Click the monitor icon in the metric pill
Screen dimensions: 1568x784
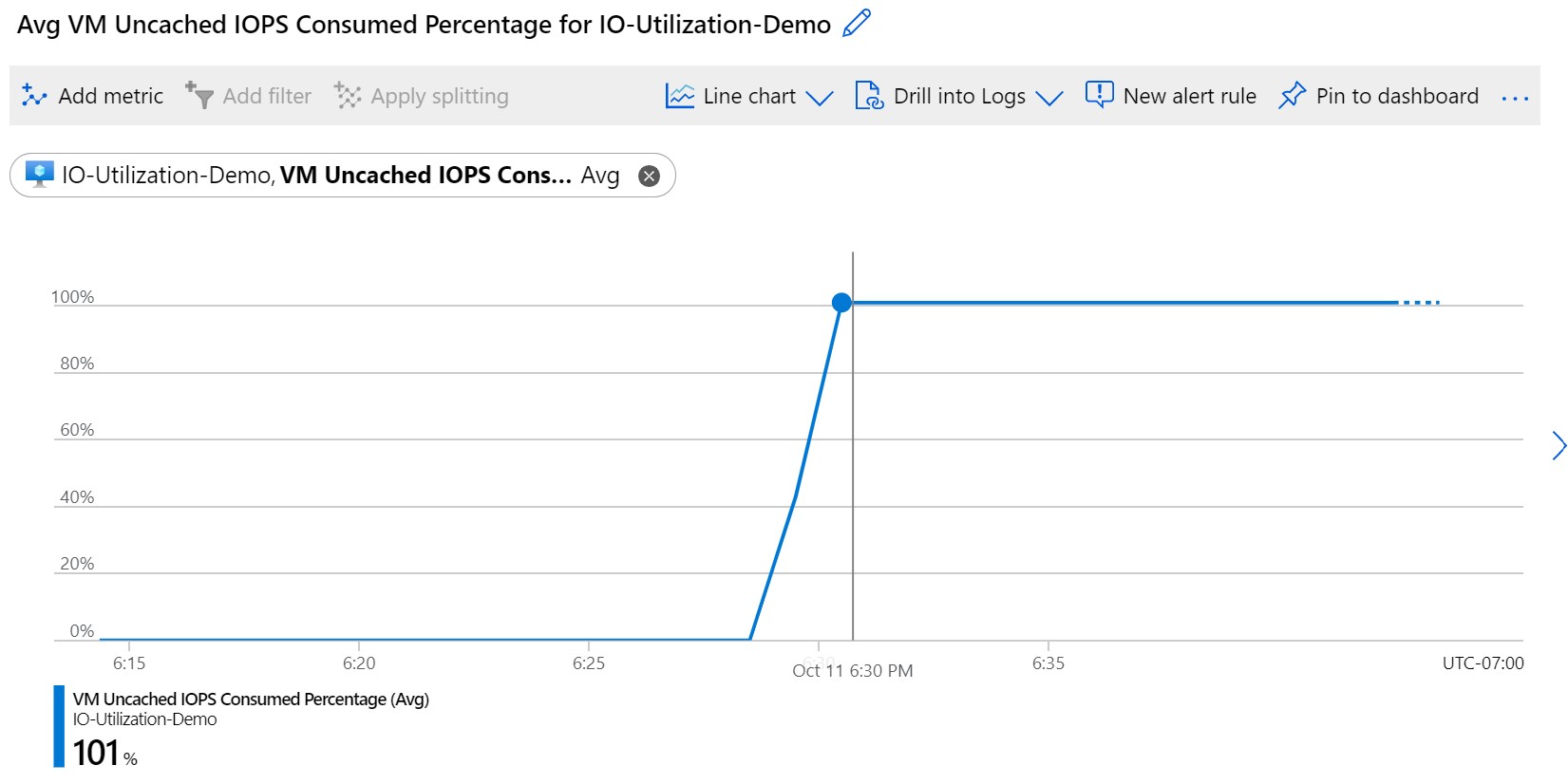click(38, 175)
